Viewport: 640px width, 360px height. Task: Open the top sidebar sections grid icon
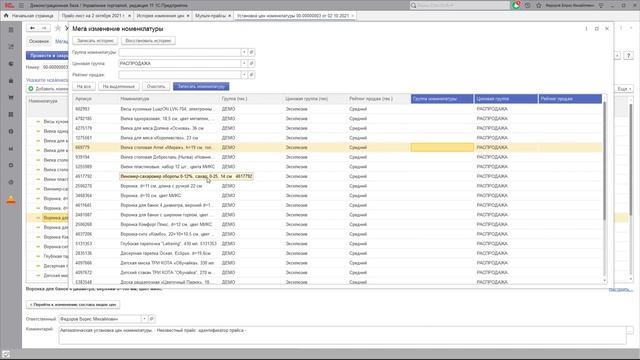click(x=11, y=30)
